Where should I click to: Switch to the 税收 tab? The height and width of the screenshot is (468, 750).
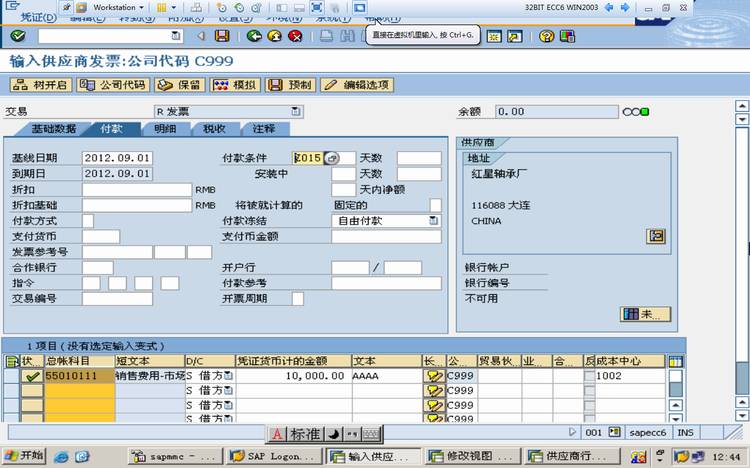pyautogui.click(x=214, y=129)
